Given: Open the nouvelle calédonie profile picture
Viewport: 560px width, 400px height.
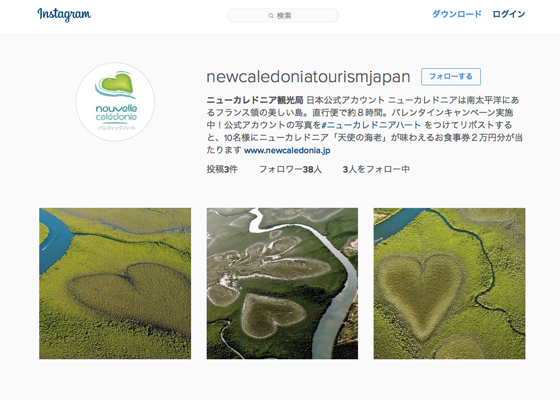Looking at the screenshot, I should [x=115, y=102].
